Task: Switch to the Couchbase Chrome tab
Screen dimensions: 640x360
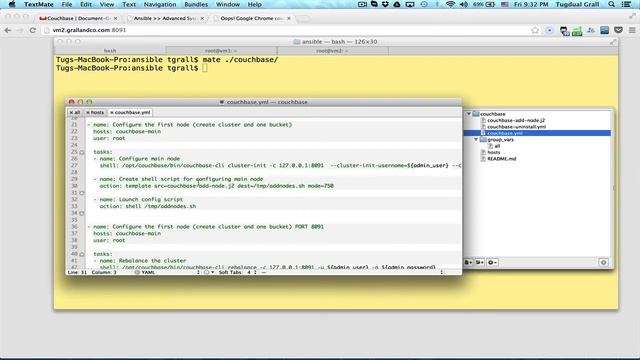Action: point(78,18)
